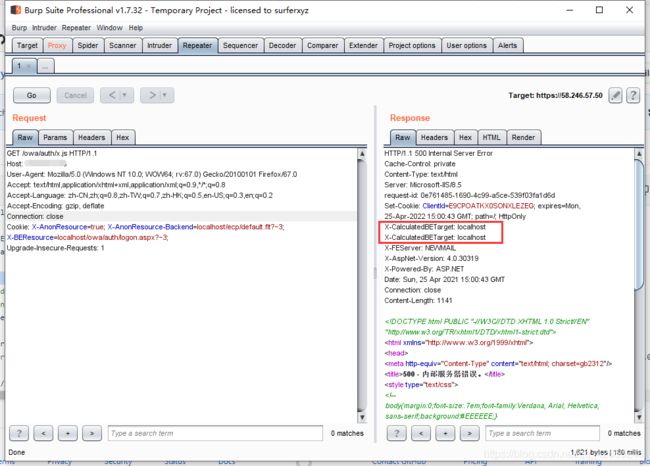Viewport: 650px width, 466px height.
Task: Switch to the Comparer tab
Action: pos(323,46)
